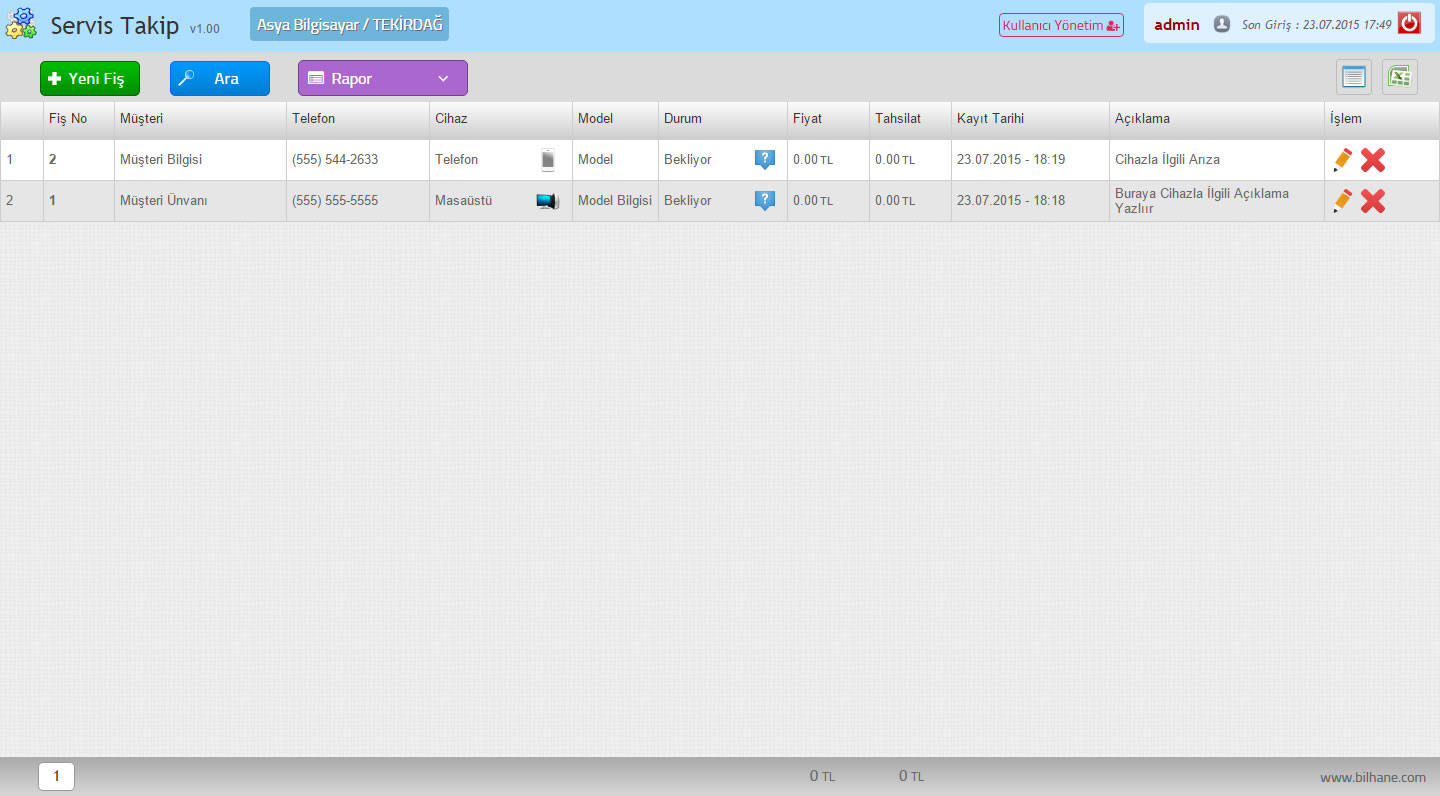Open search with the Ara button
The image size is (1440, 796).
219,78
